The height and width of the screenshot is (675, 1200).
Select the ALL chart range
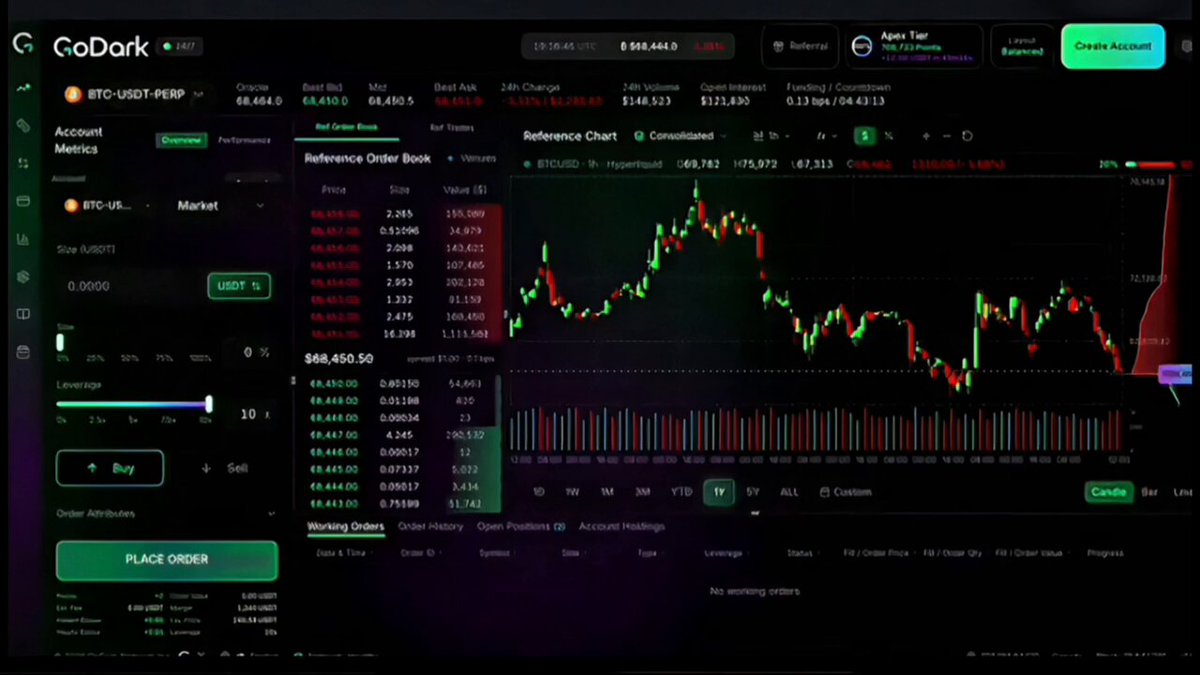pos(789,492)
